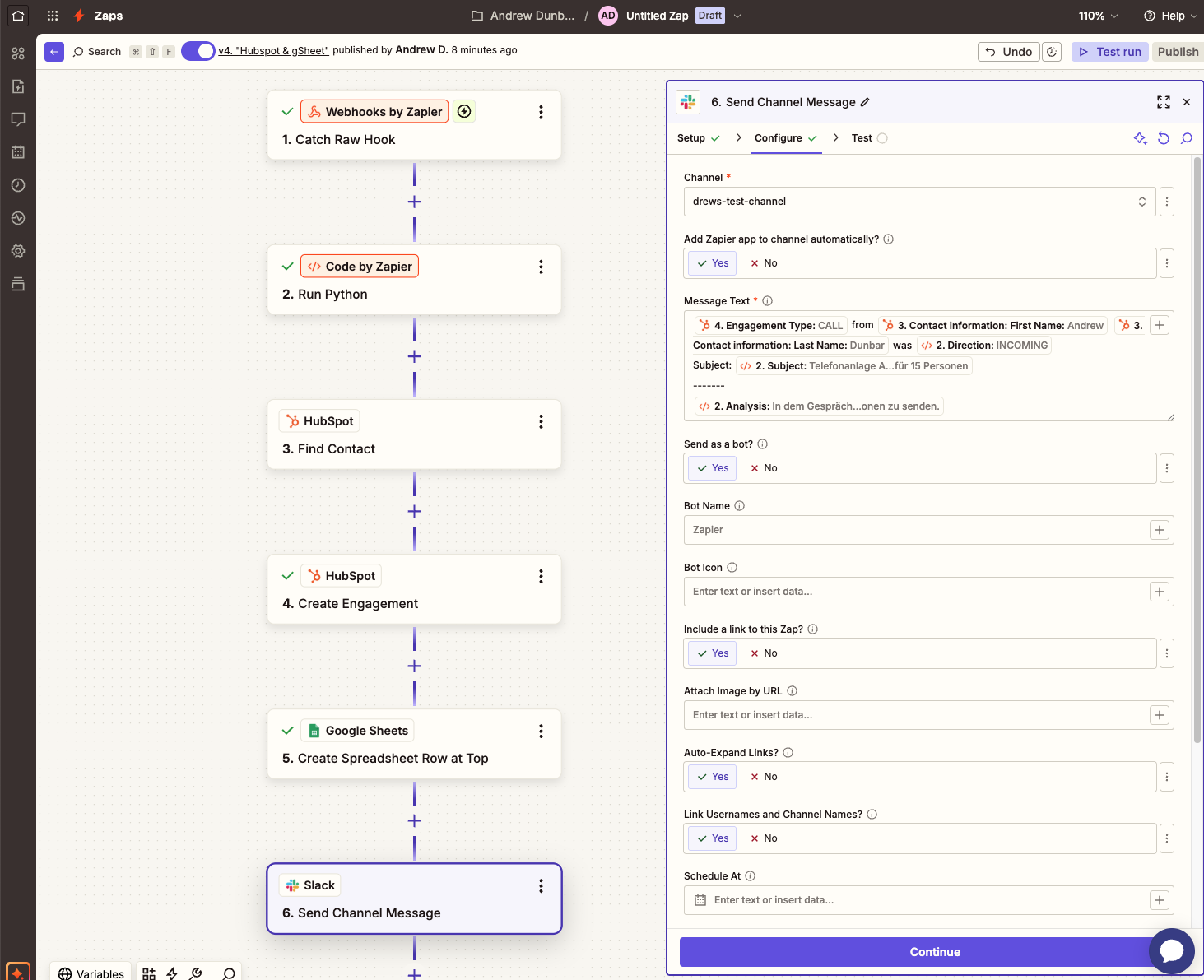Select Yes for Add Zapier app to channel
The height and width of the screenshot is (980, 1204).
pyautogui.click(x=713, y=263)
